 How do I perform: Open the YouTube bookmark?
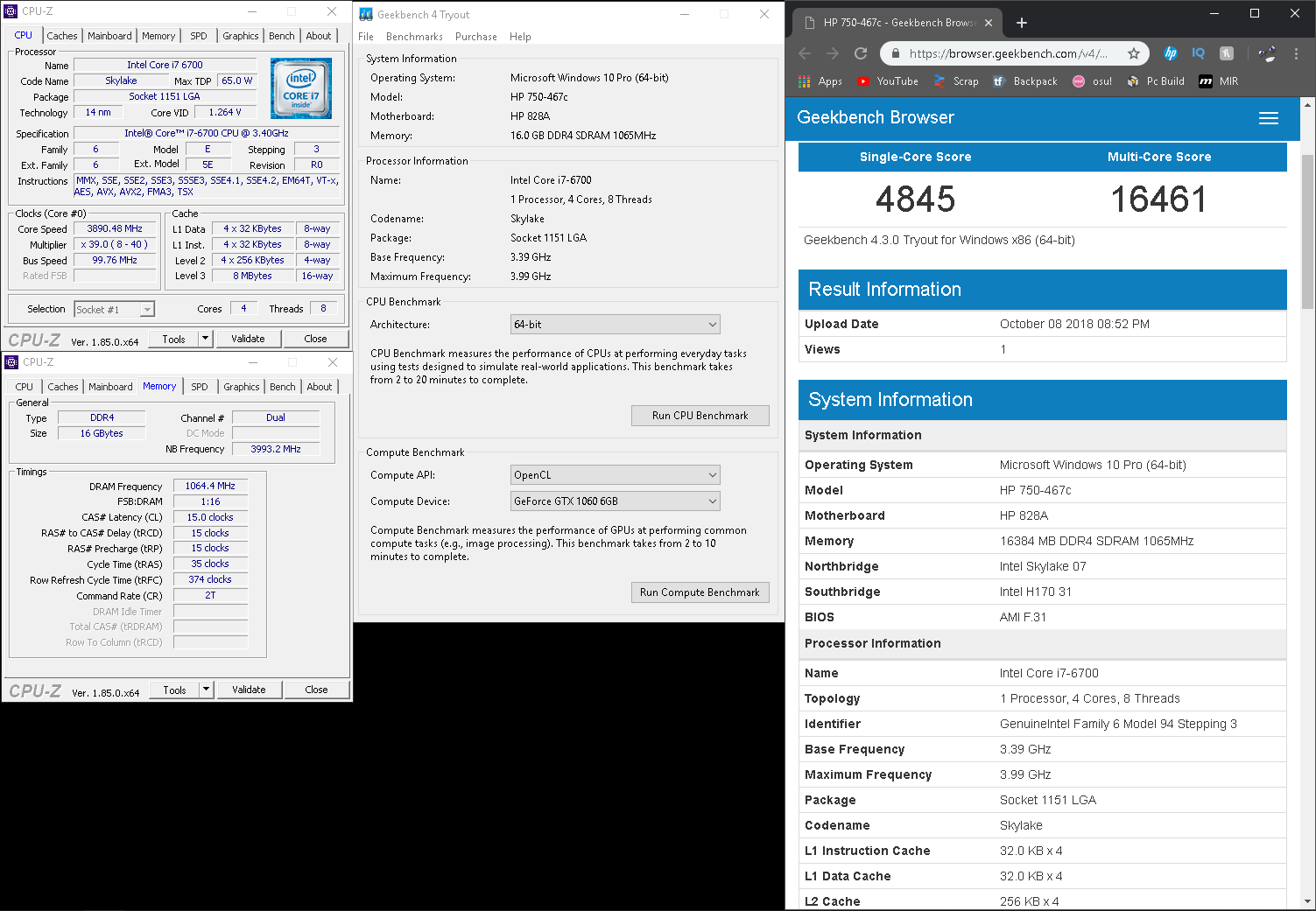(x=888, y=81)
